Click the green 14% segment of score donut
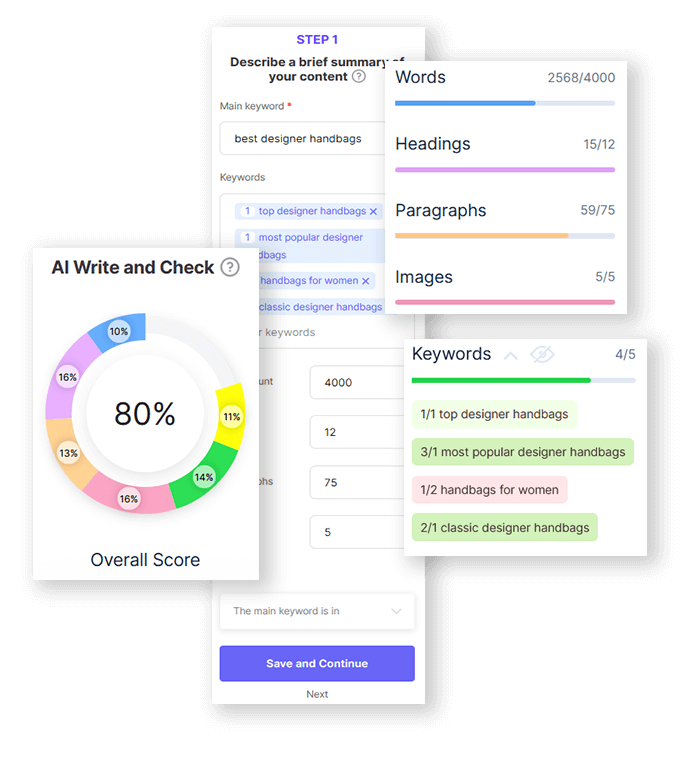This screenshot has width=692, height=758. tap(203, 478)
